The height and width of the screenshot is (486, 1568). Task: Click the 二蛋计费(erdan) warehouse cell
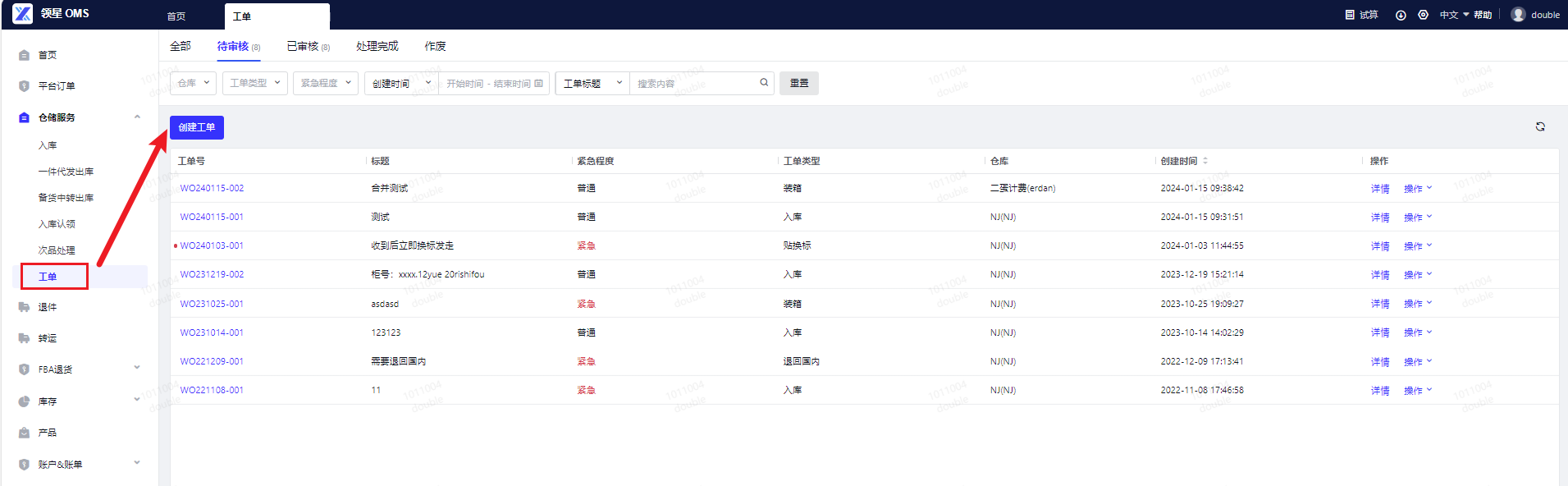[x=1022, y=188]
